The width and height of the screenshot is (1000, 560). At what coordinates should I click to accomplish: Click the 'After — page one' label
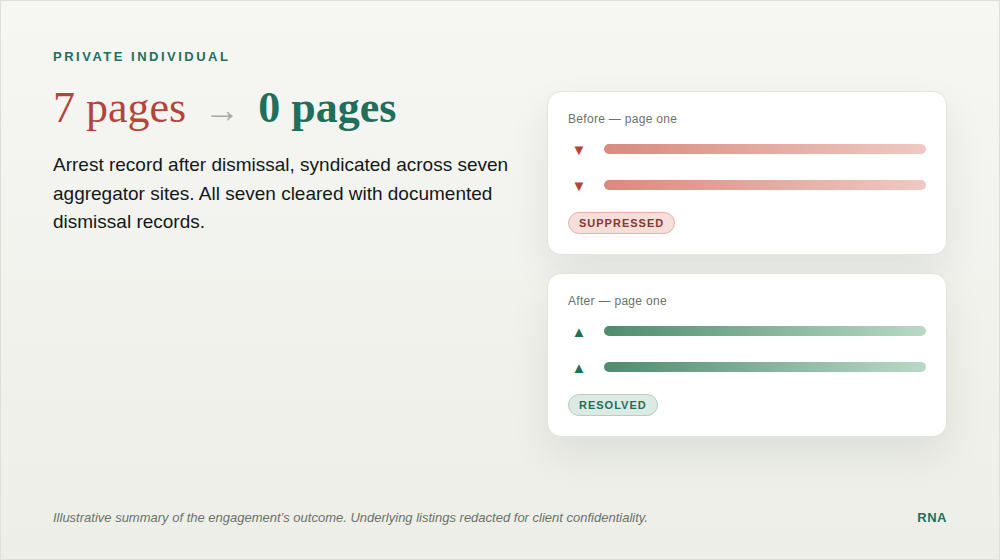pos(617,300)
